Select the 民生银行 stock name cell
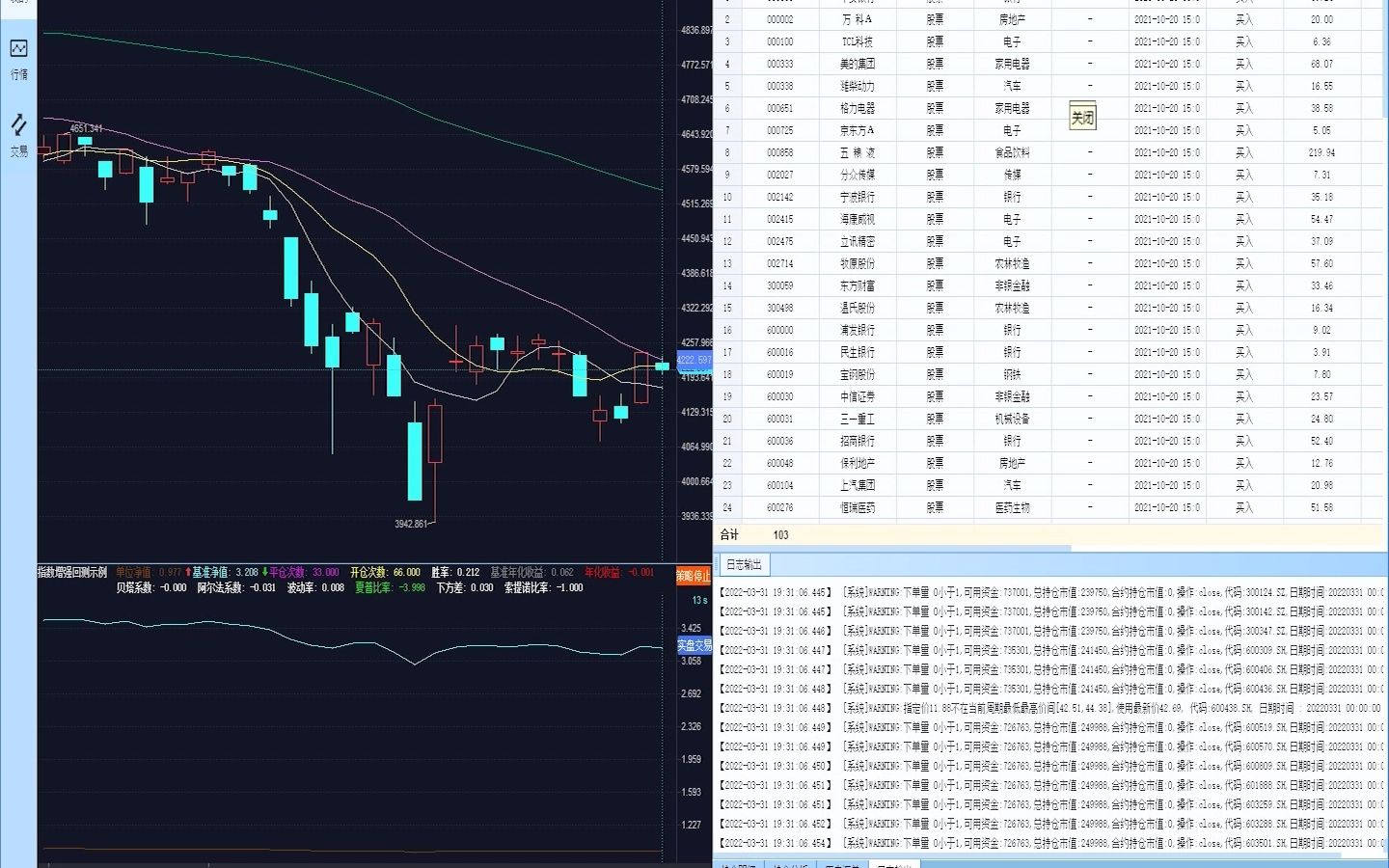The image size is (1389, 868). coord(857,352)
